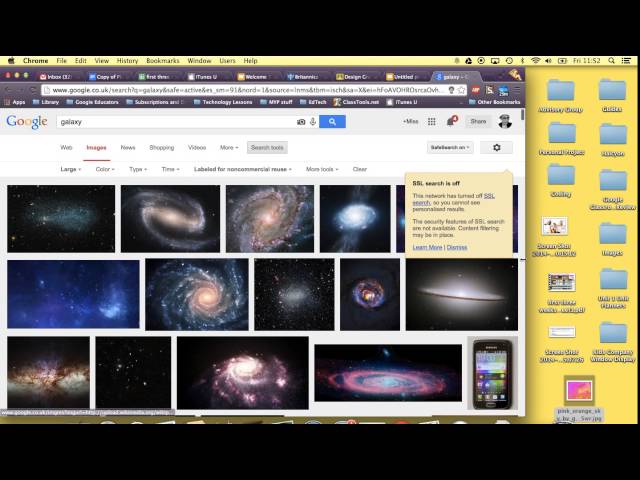
Task: Open Spotlight search in the menu bar
Action: [611, 60]
